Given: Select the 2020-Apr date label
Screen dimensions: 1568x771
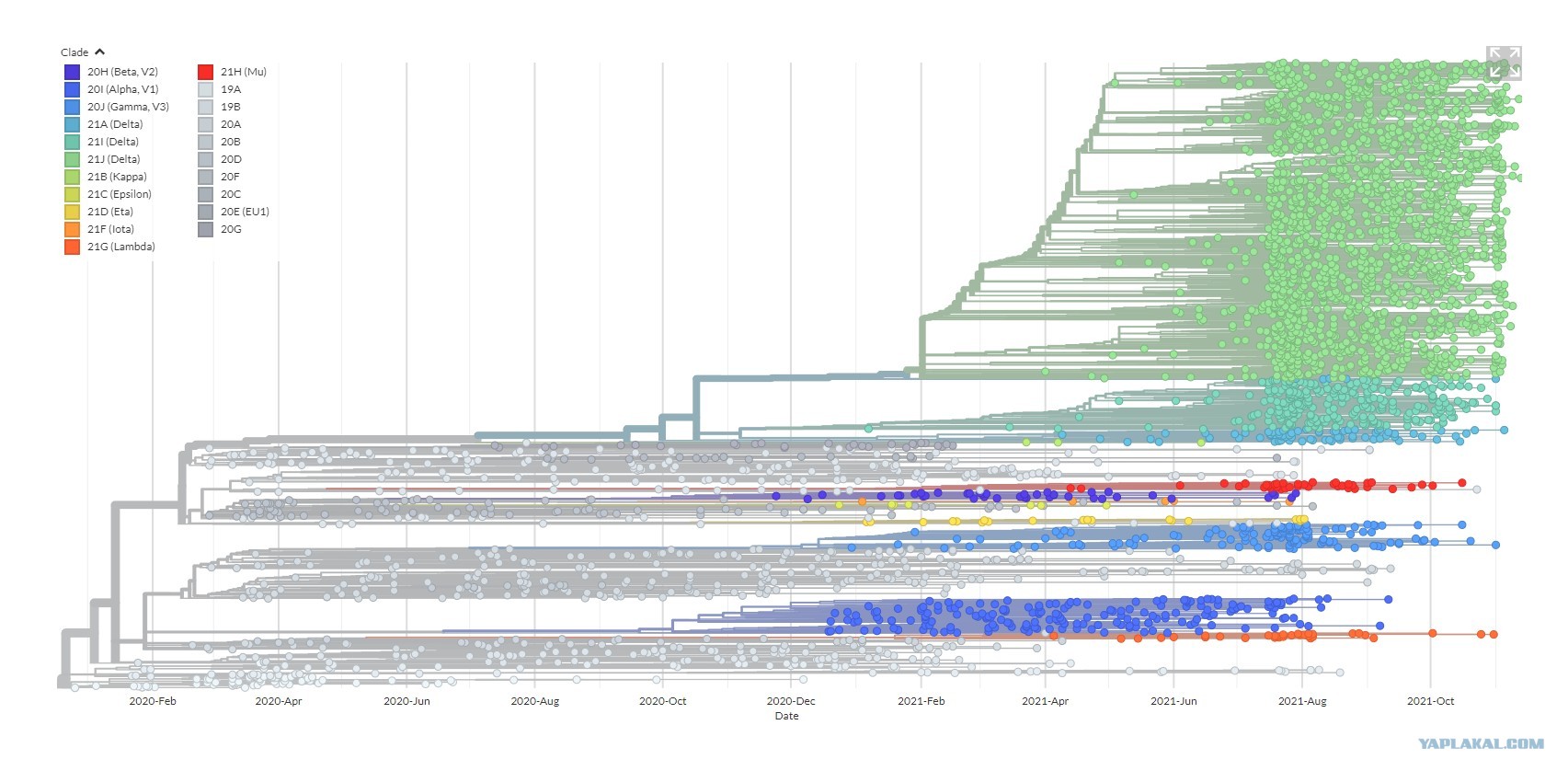Looking at the screenshot, I should pos(279,701).
